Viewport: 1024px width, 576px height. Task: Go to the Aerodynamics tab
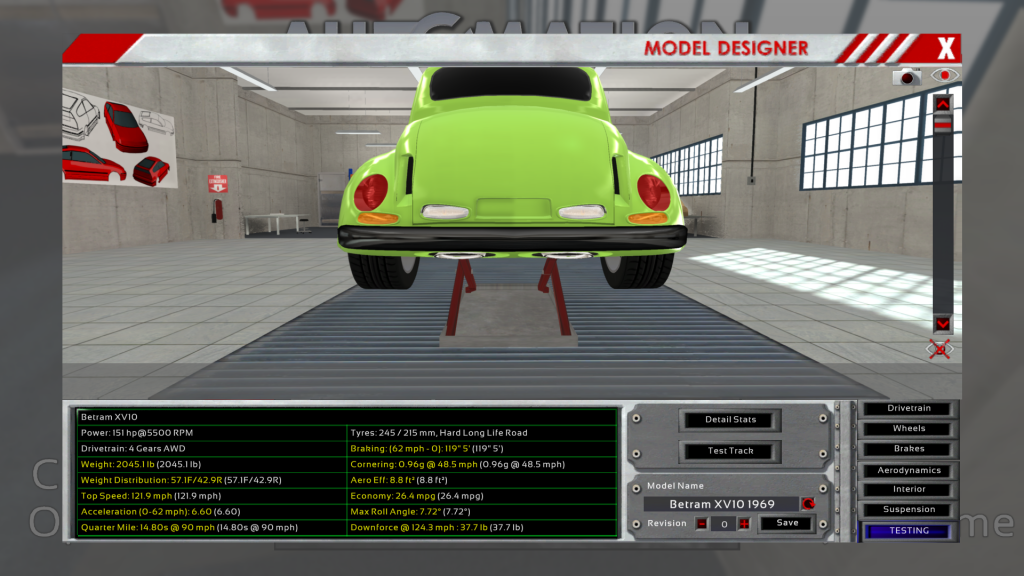click(x=909, y=470)
